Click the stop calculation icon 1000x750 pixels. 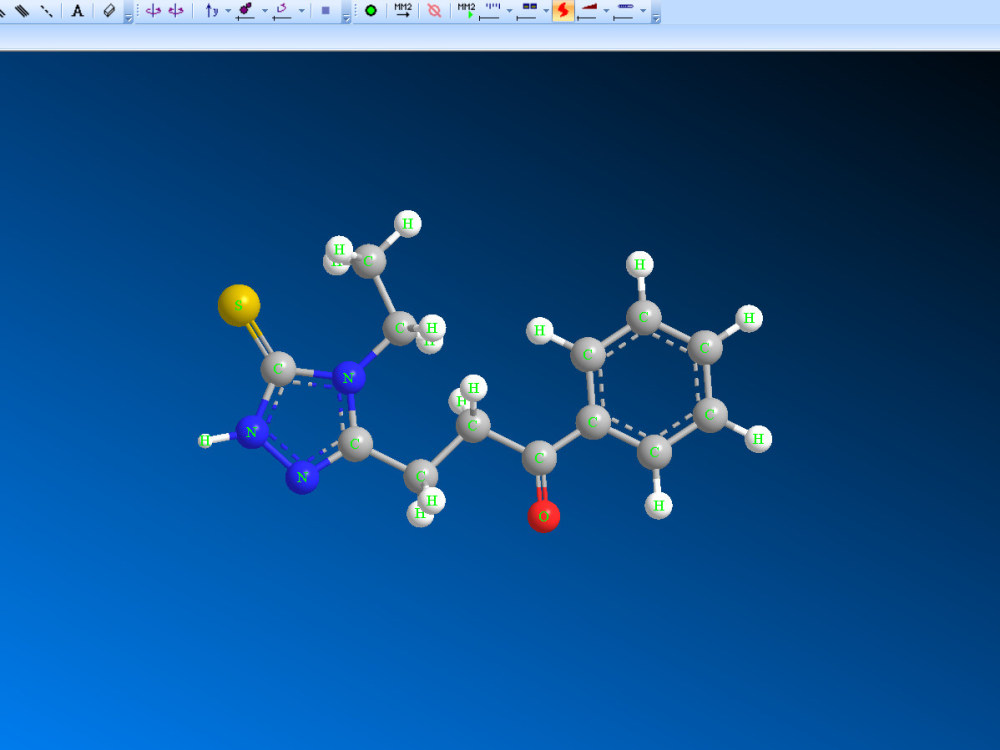433,10
